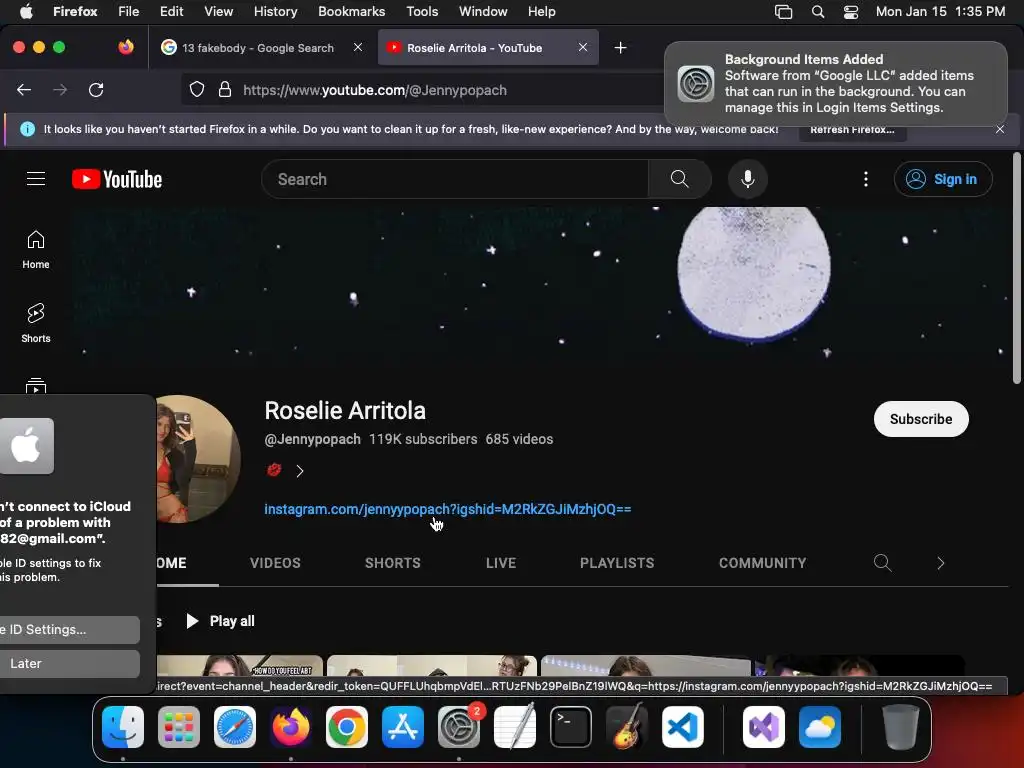Close the Roselie Arritola YouTube tab
The height and width of the screenshot is (768, 1024).
[x=583, y=48]
